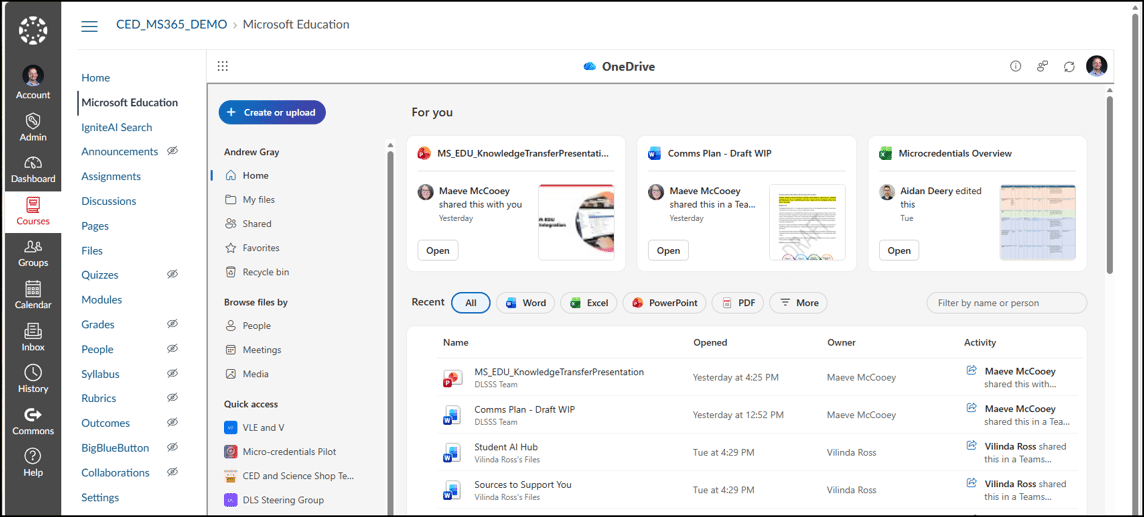Click Word file icon for Student AI Hub row

coord(451,453)
